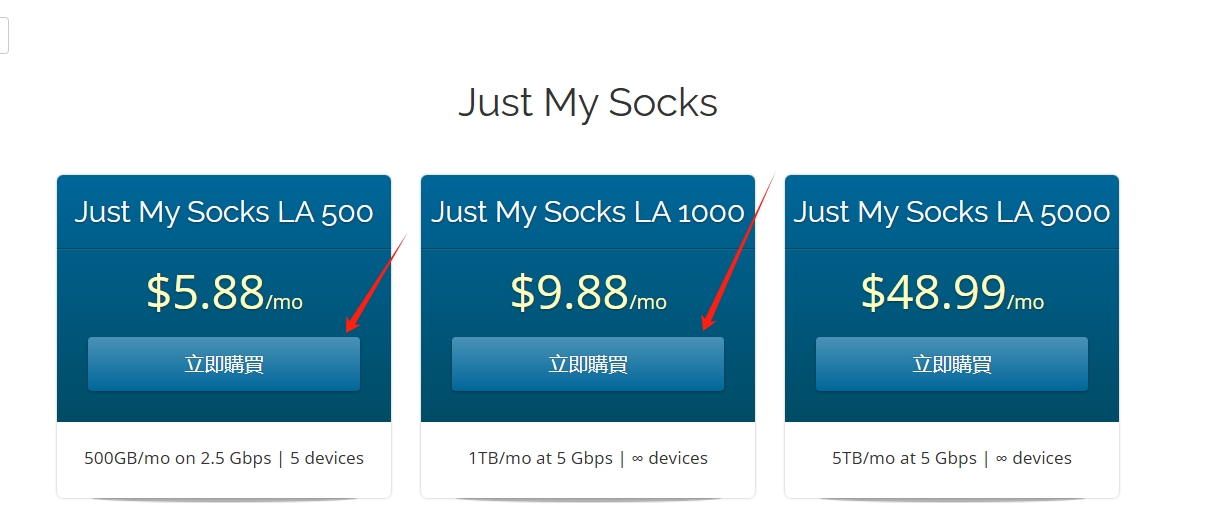Click the Just My Socks LA 1000 heading
The height and width of the screenshot is (523, 1206).
(x=588, y=212)
